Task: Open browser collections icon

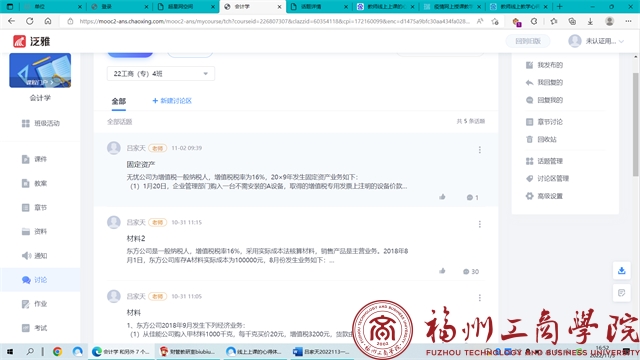Action: point(572,21)
